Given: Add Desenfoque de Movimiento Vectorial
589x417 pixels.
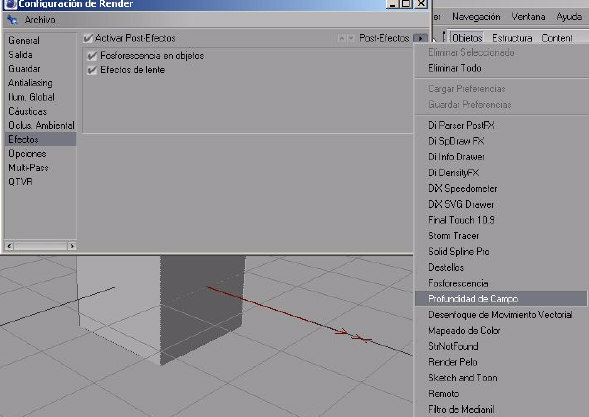Looking at the screenshot, I should tap(500, 314).
